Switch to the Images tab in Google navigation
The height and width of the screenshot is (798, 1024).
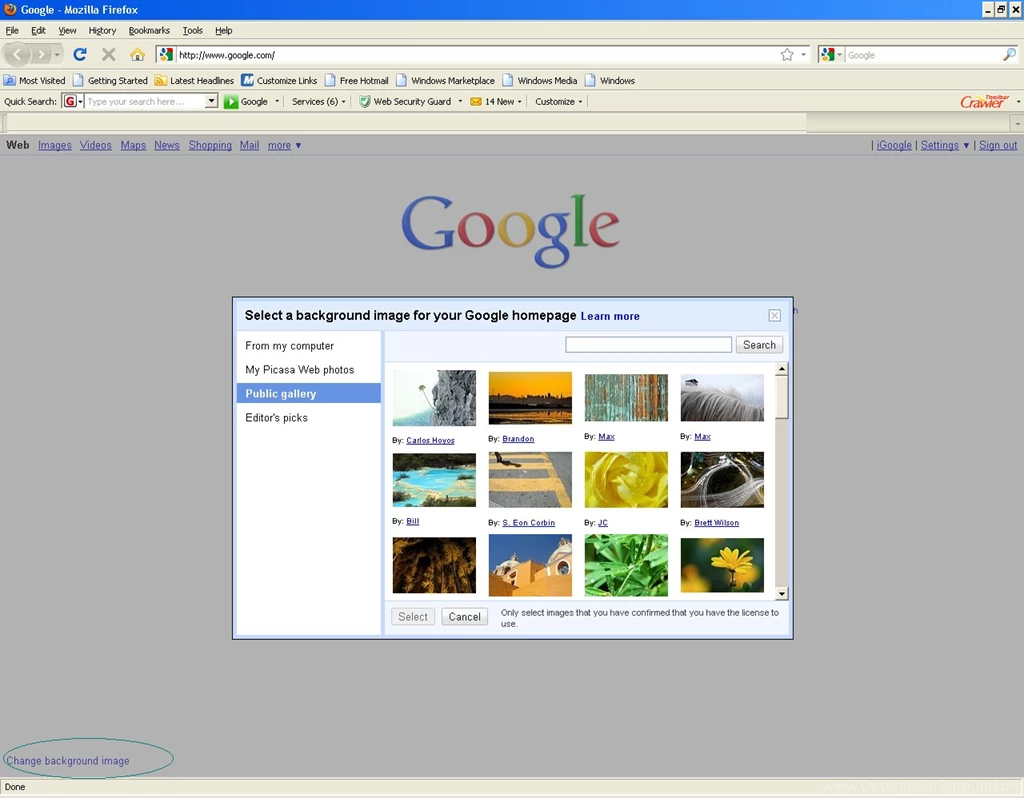coord(54,145)
